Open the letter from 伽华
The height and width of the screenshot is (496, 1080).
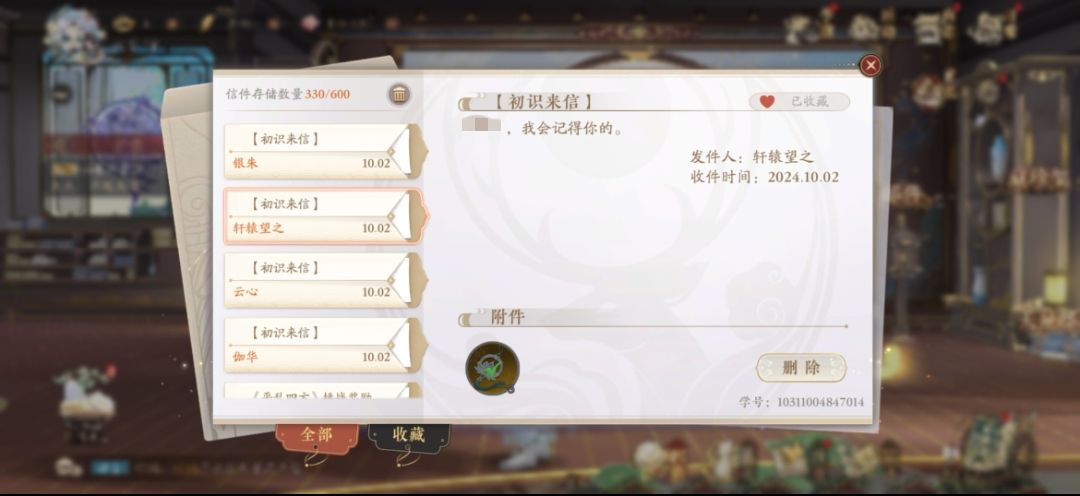point(324,345)
